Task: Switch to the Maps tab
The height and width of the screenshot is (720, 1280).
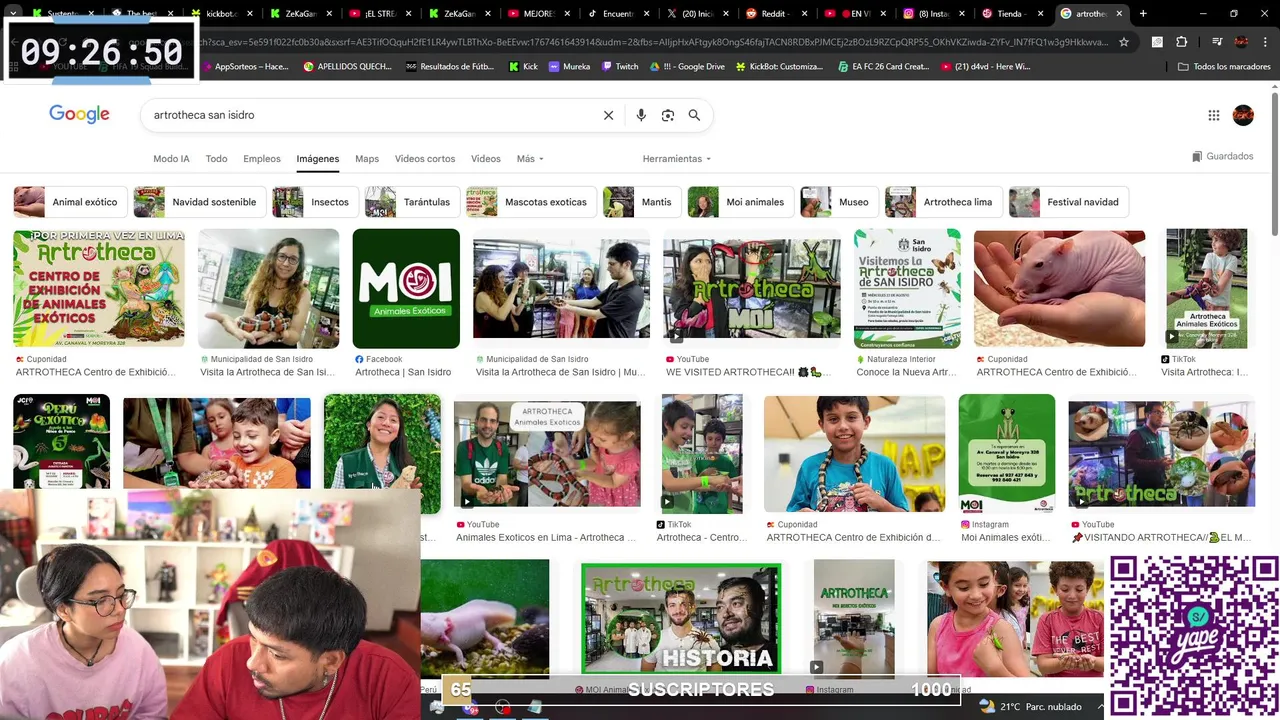Action: point(367,159)
